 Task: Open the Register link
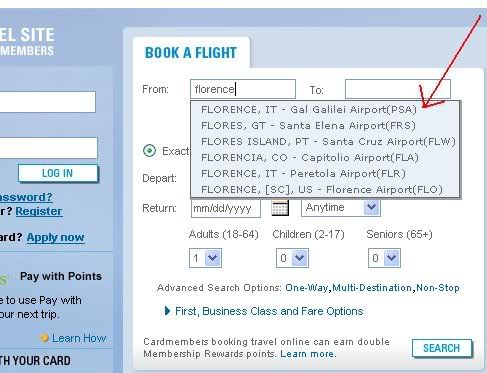click(x=39, y=211)
